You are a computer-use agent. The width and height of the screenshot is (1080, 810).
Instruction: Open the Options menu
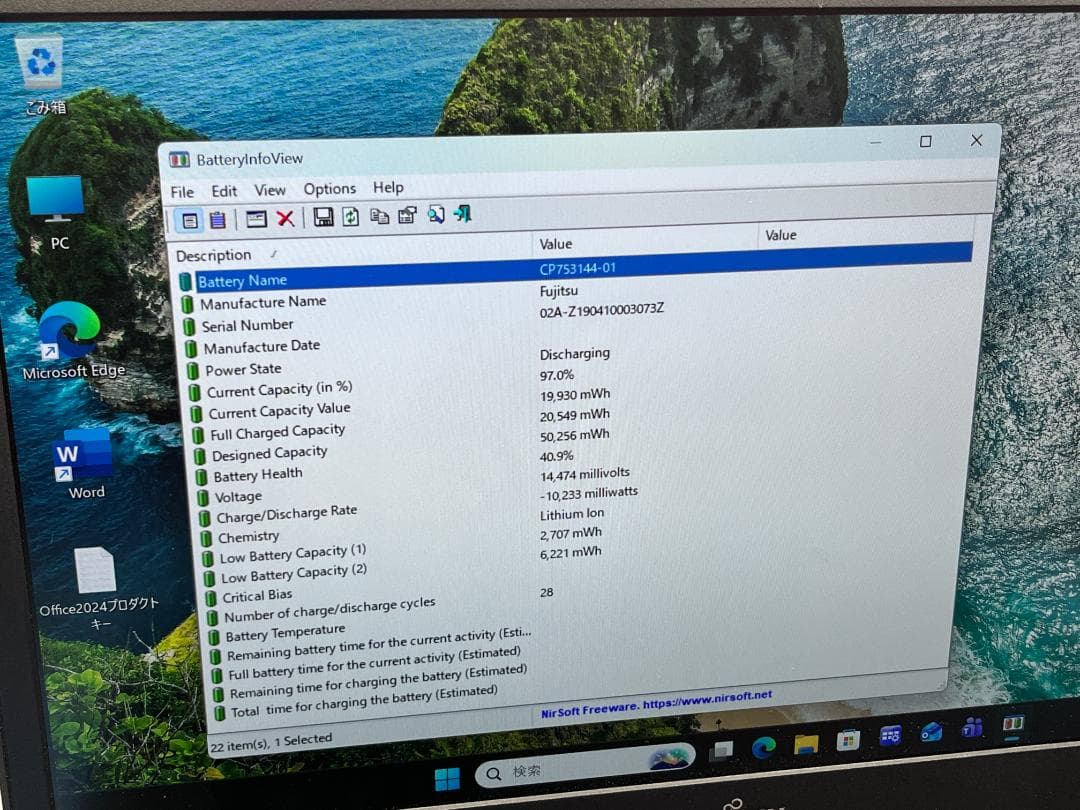point(330,188)
